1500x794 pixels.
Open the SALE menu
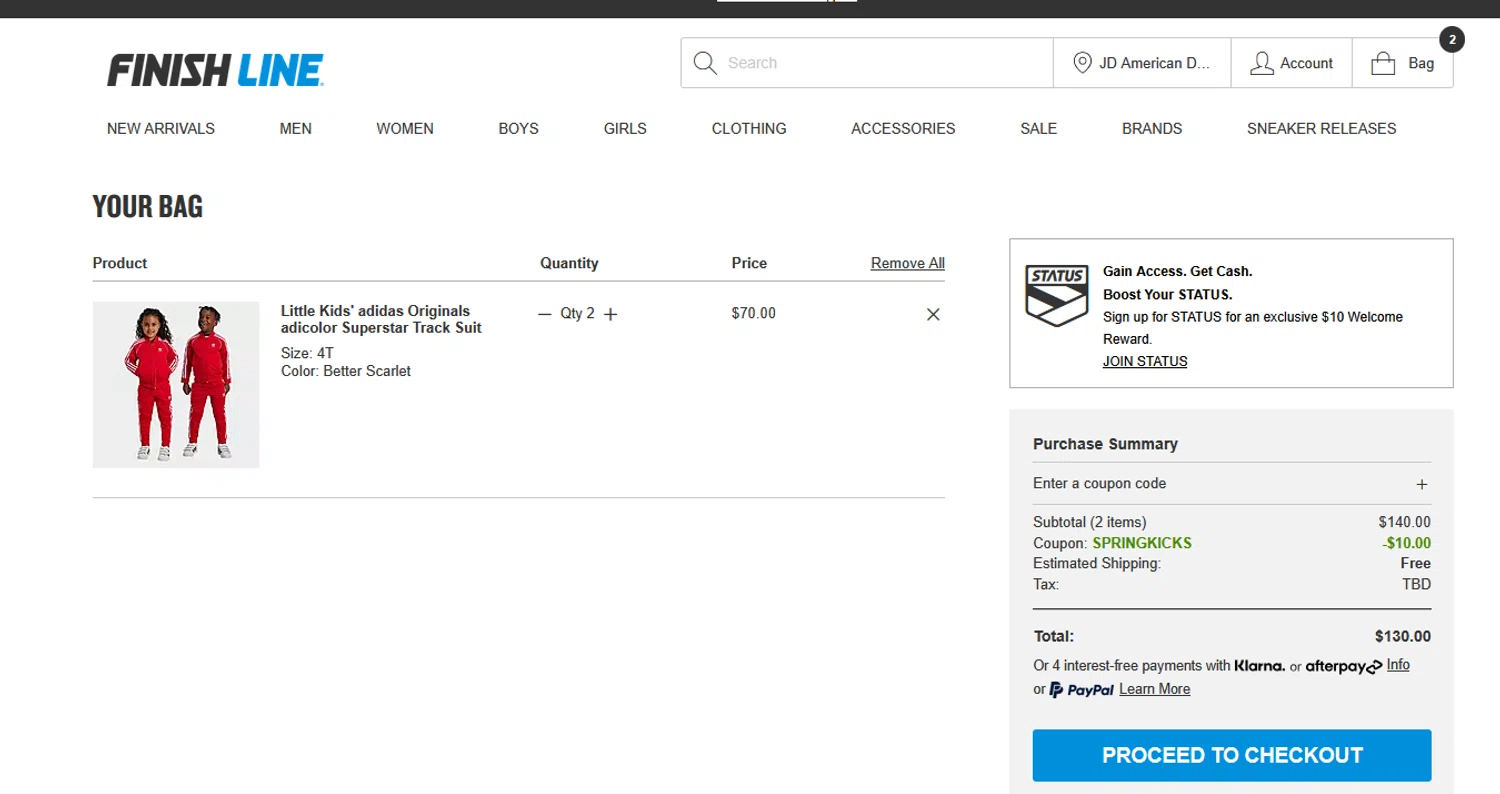click(x=1038, y=128)
